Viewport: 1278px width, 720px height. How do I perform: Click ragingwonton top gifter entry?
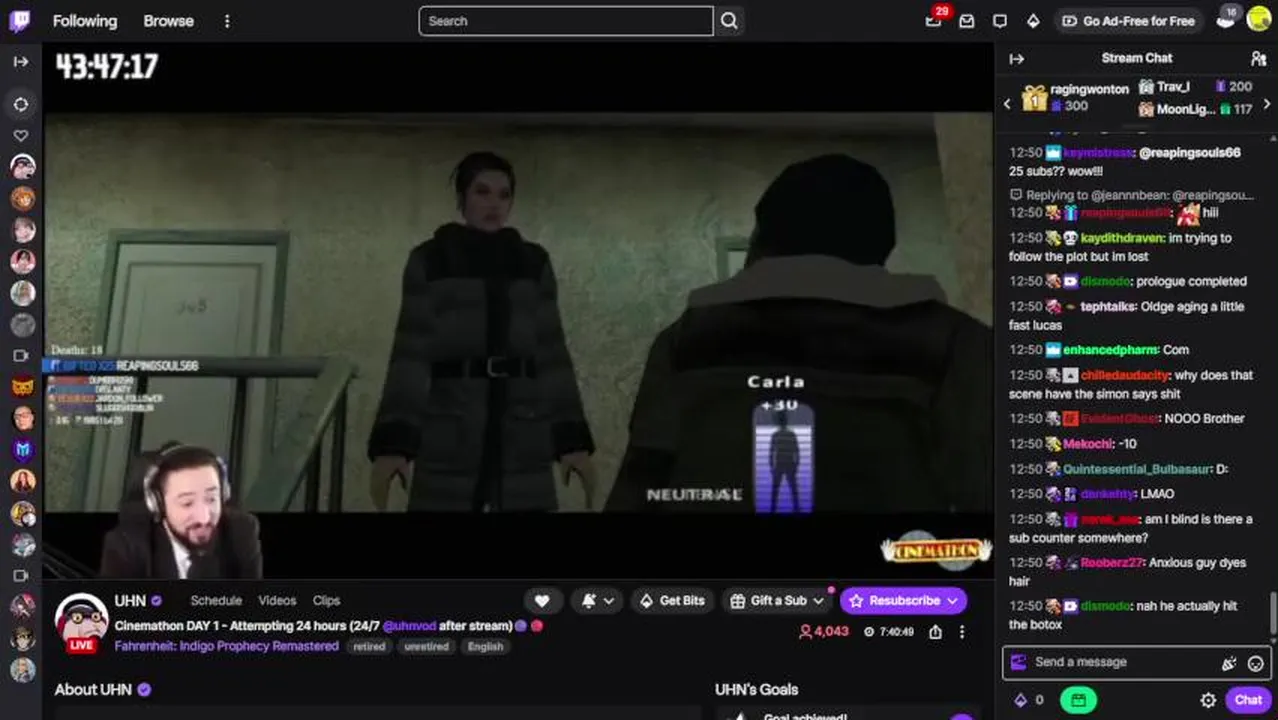click(x=1075, y=97)
